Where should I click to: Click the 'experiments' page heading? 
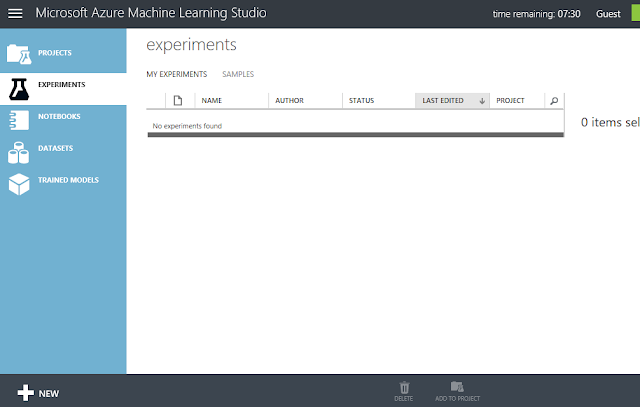[x=191, y=45]
